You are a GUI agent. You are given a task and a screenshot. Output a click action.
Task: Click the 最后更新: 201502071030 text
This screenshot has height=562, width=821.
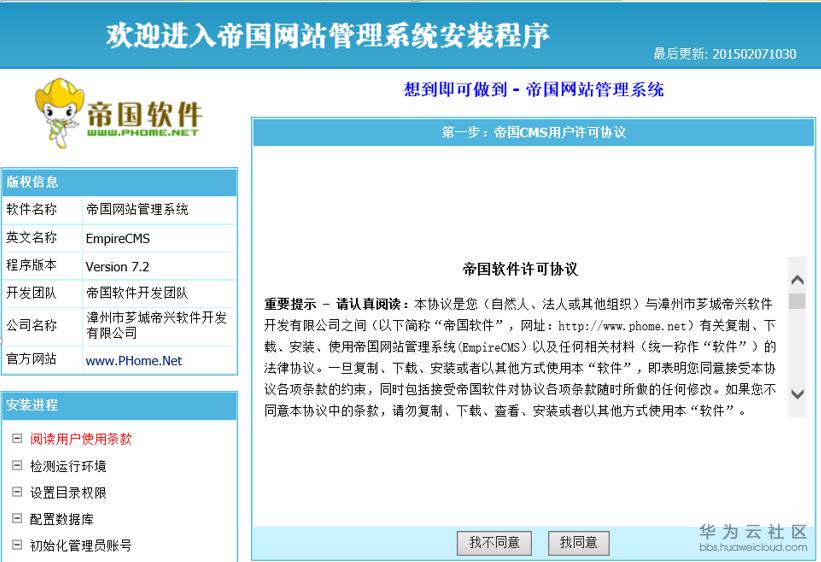(x=725, y=54)
